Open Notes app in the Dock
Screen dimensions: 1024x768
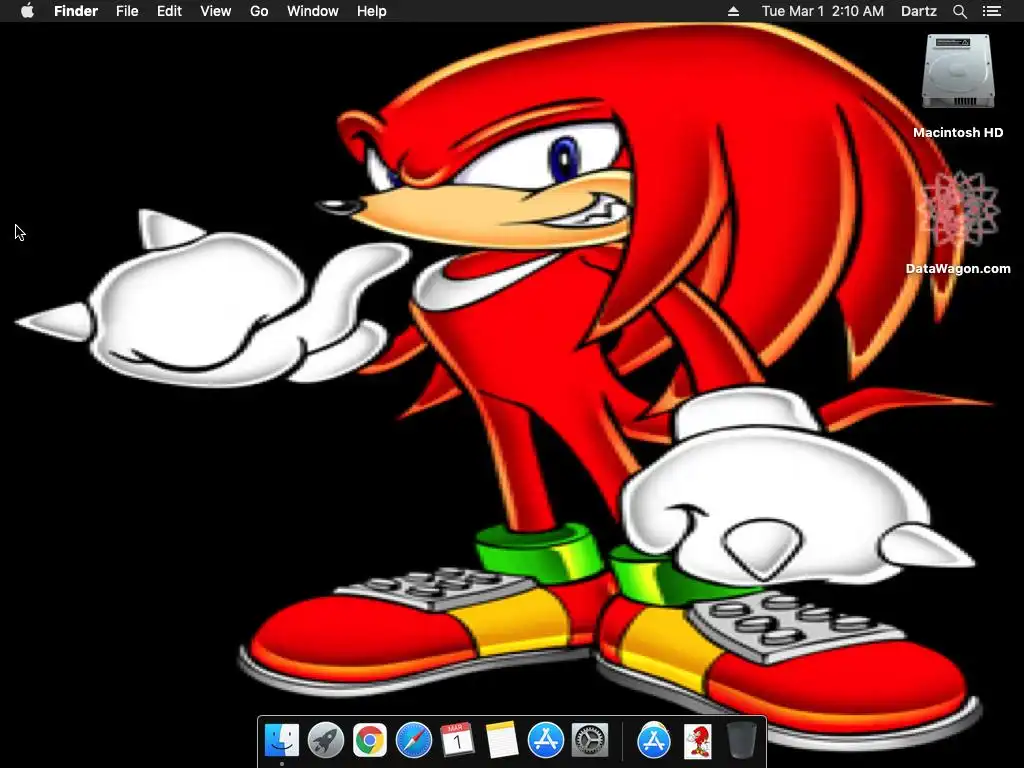[502, 740]
